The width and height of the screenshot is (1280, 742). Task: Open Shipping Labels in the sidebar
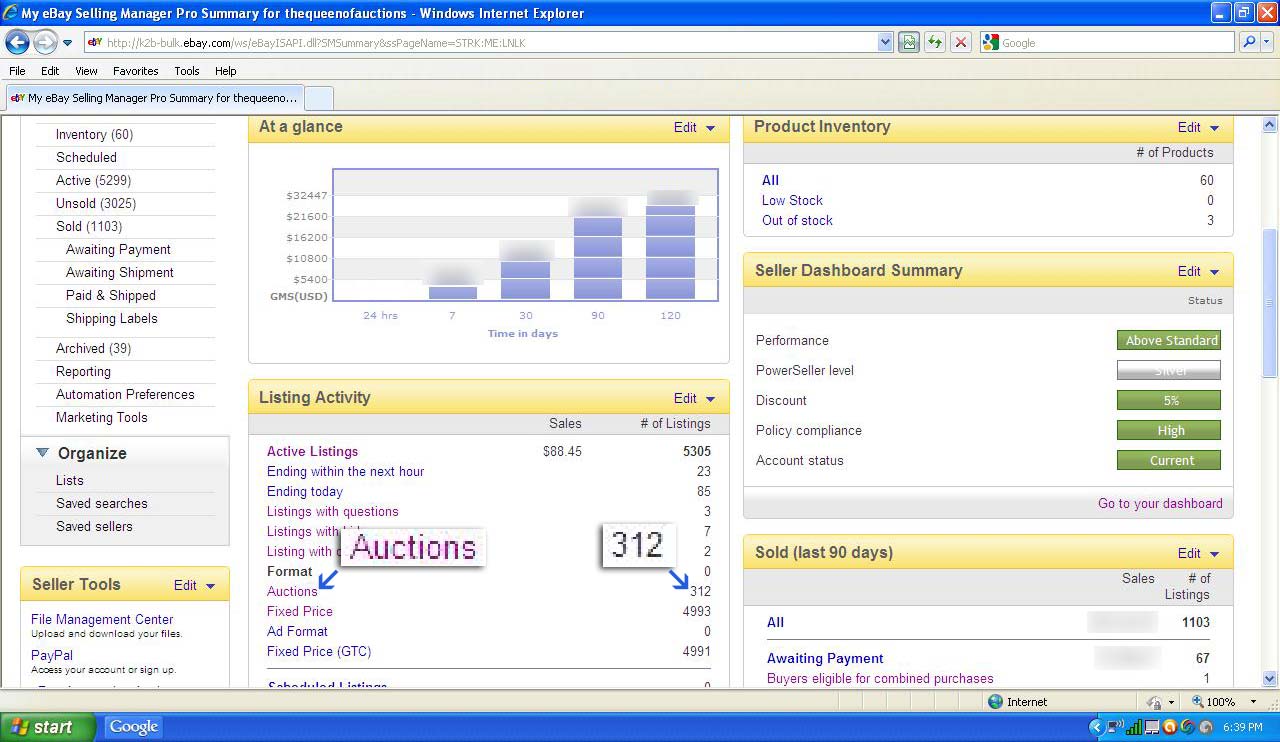pyautogui.click(x=112, y=318)
